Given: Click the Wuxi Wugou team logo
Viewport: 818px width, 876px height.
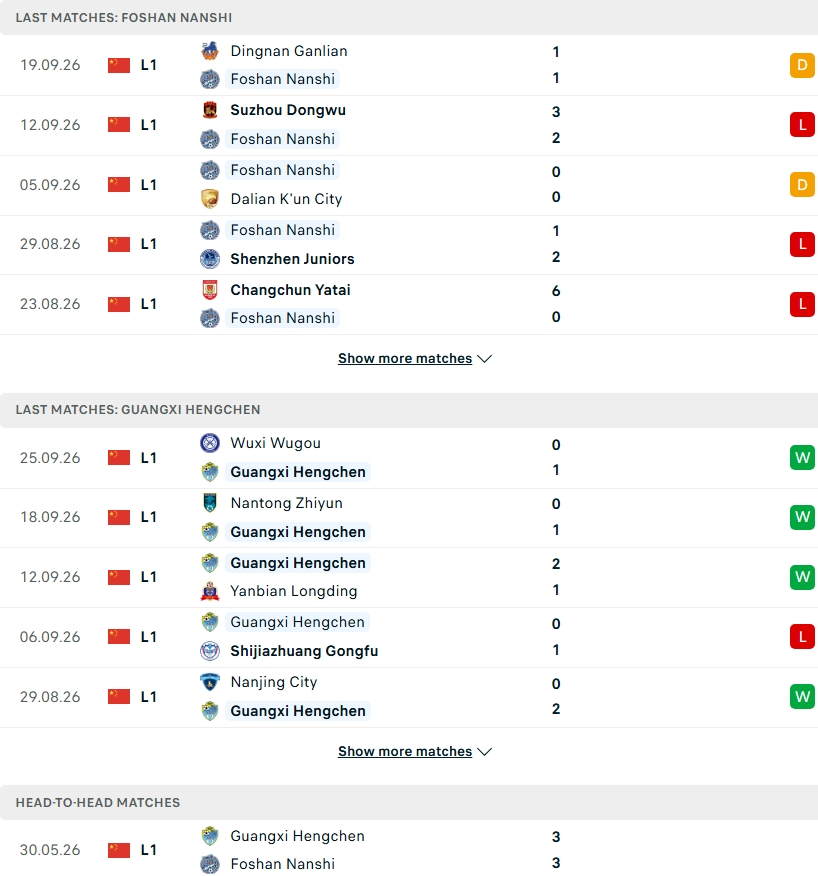Looking at the screenshot, I should (210, 443).
